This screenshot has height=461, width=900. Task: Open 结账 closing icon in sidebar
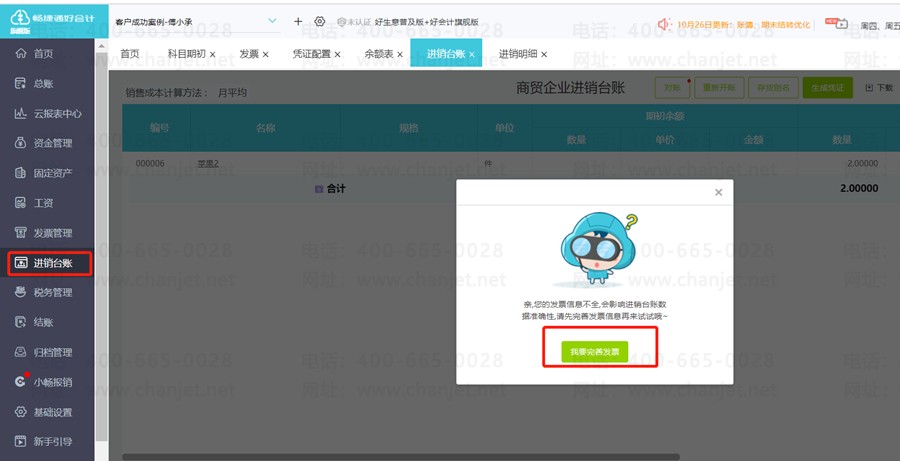pos(21,322)
